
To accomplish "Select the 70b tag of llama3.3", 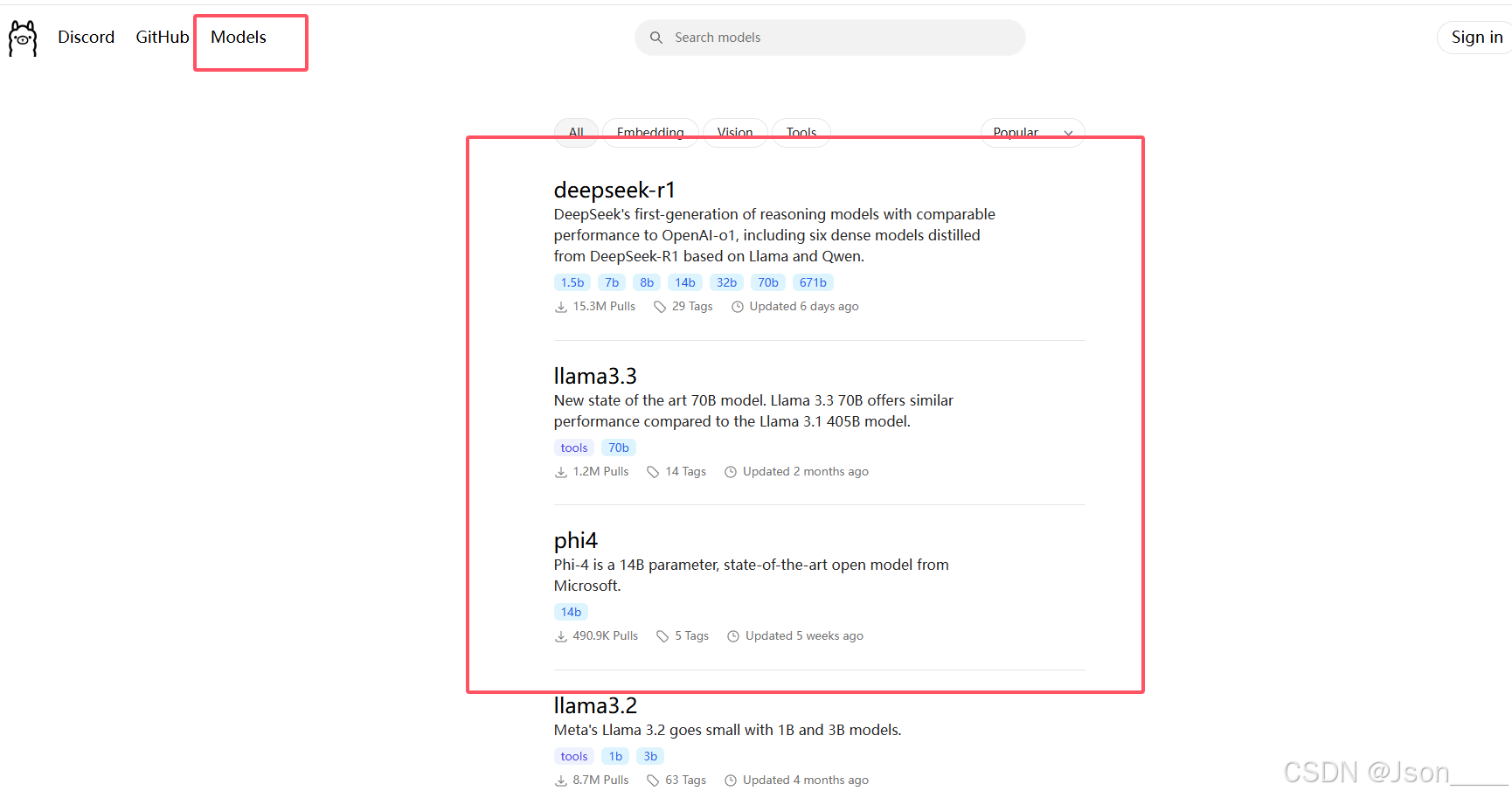I will (x=619, y=448).
